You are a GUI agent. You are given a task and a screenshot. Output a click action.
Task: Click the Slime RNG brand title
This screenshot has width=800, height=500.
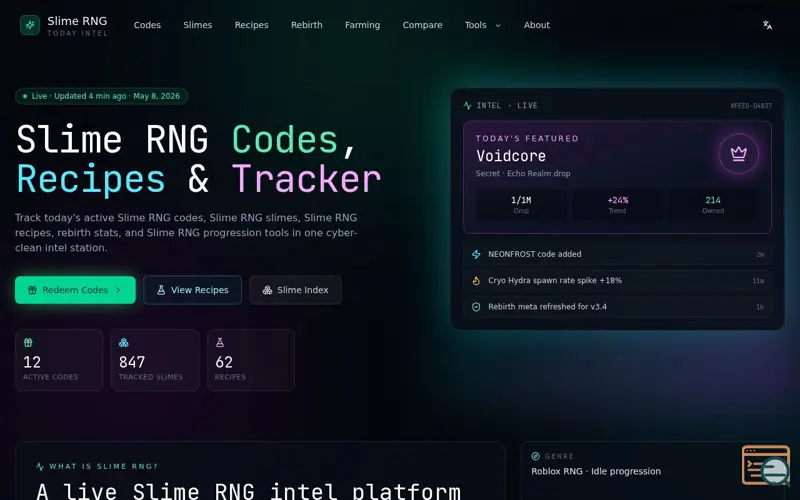pos(77,21)
